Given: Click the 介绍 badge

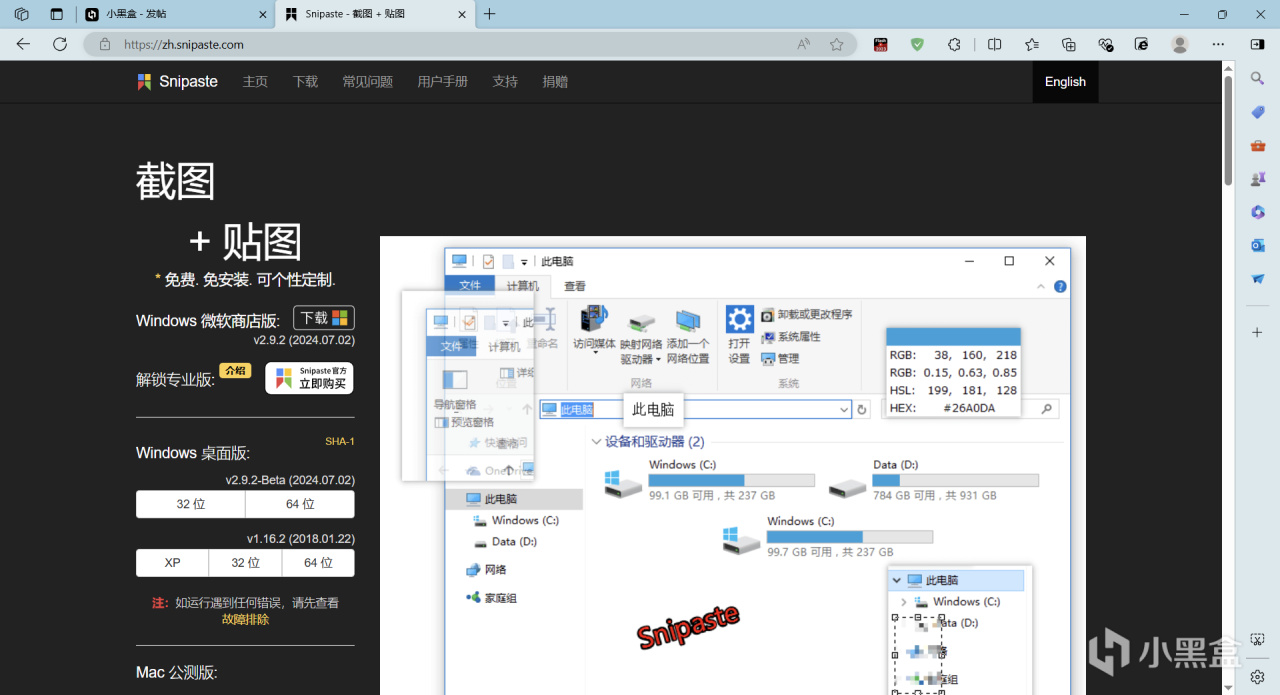Looking at the screenshot, I should [x=235, y=370].
